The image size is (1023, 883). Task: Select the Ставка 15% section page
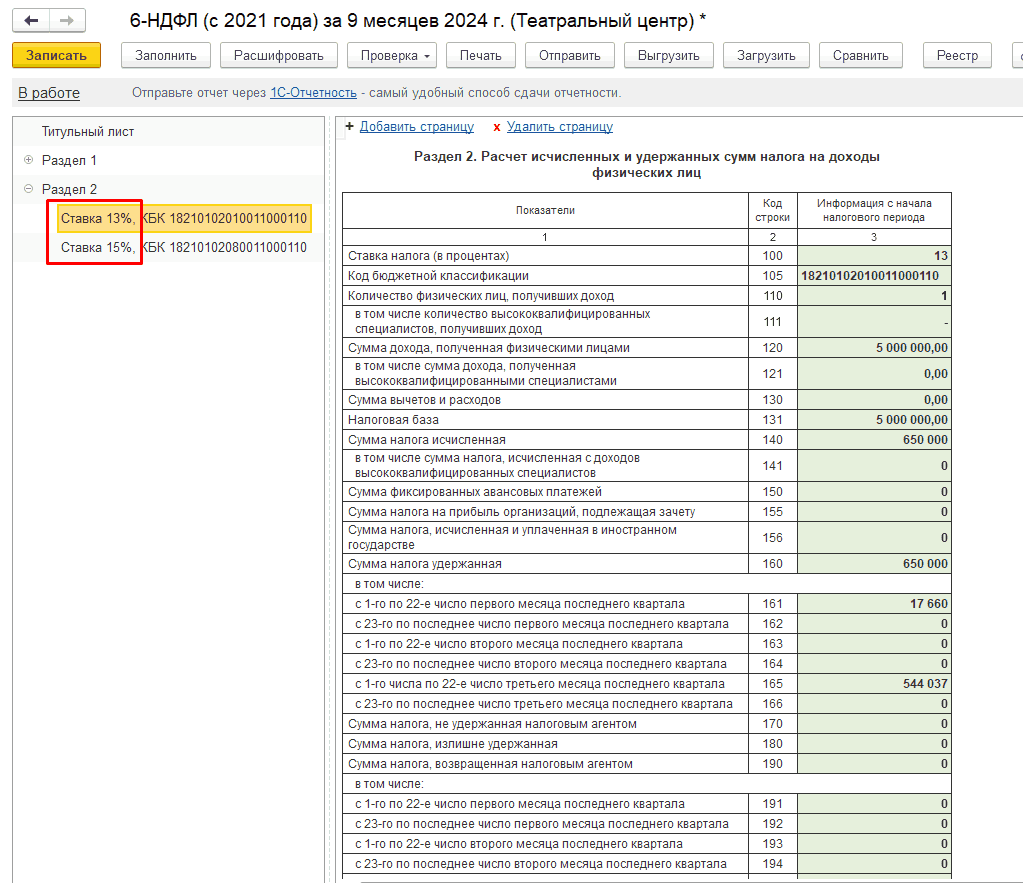pos(183,247)
